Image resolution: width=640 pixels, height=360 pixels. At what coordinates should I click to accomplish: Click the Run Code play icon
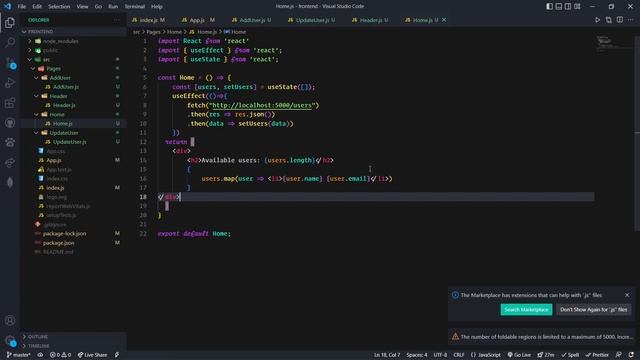pyautogui.click(x=597, y=20)
